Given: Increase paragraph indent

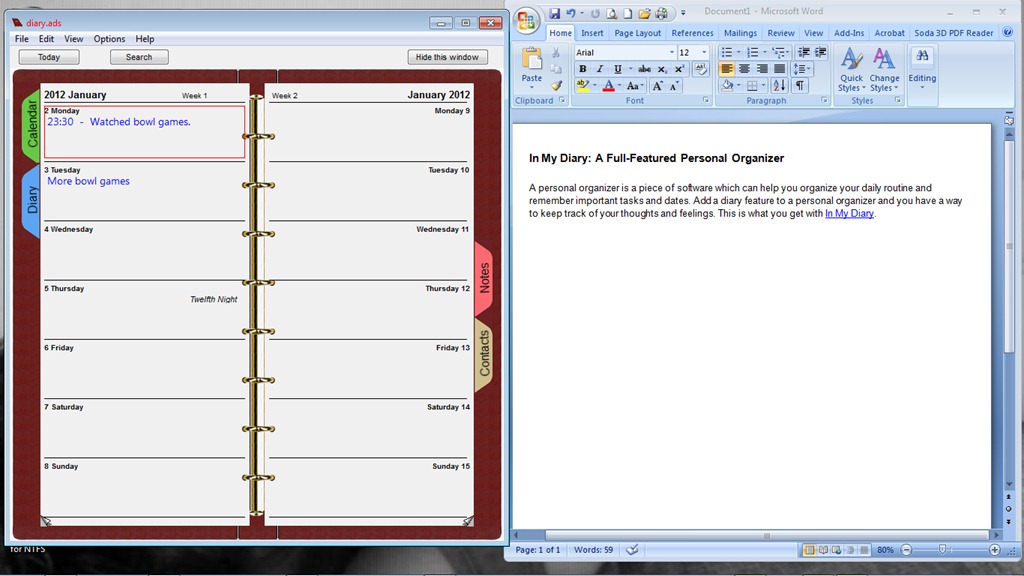Looking at the screenshot, I should [x=821, y=52].
